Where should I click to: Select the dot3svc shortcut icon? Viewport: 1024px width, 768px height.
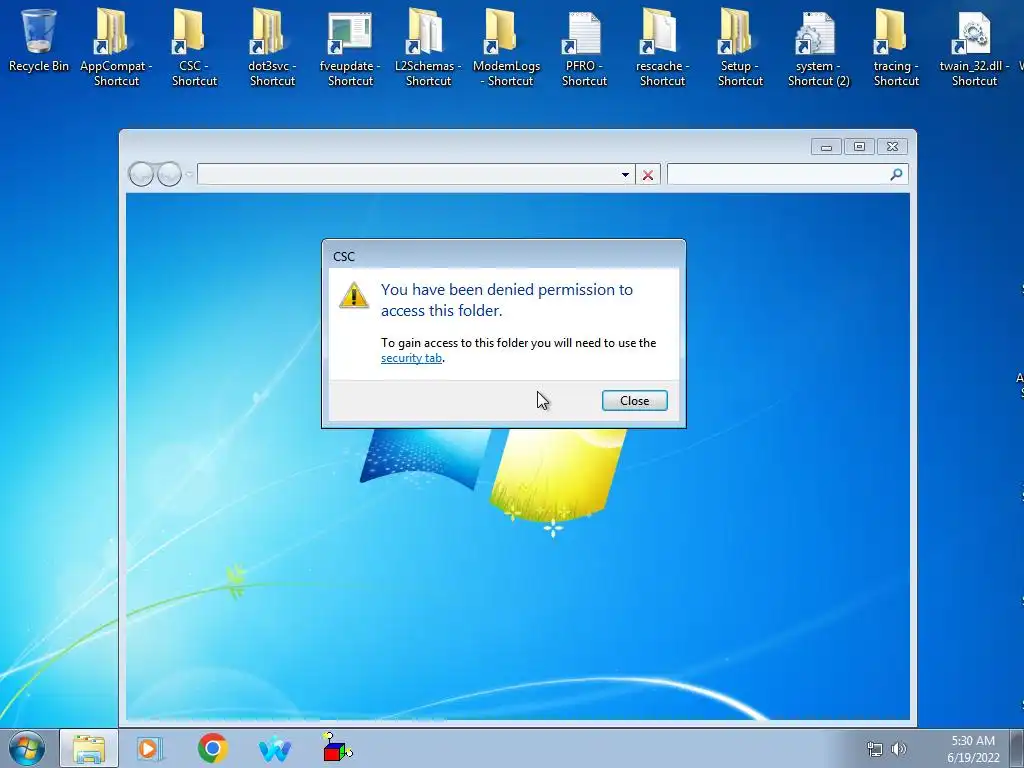pyautogui.click(x=267, y=33)
